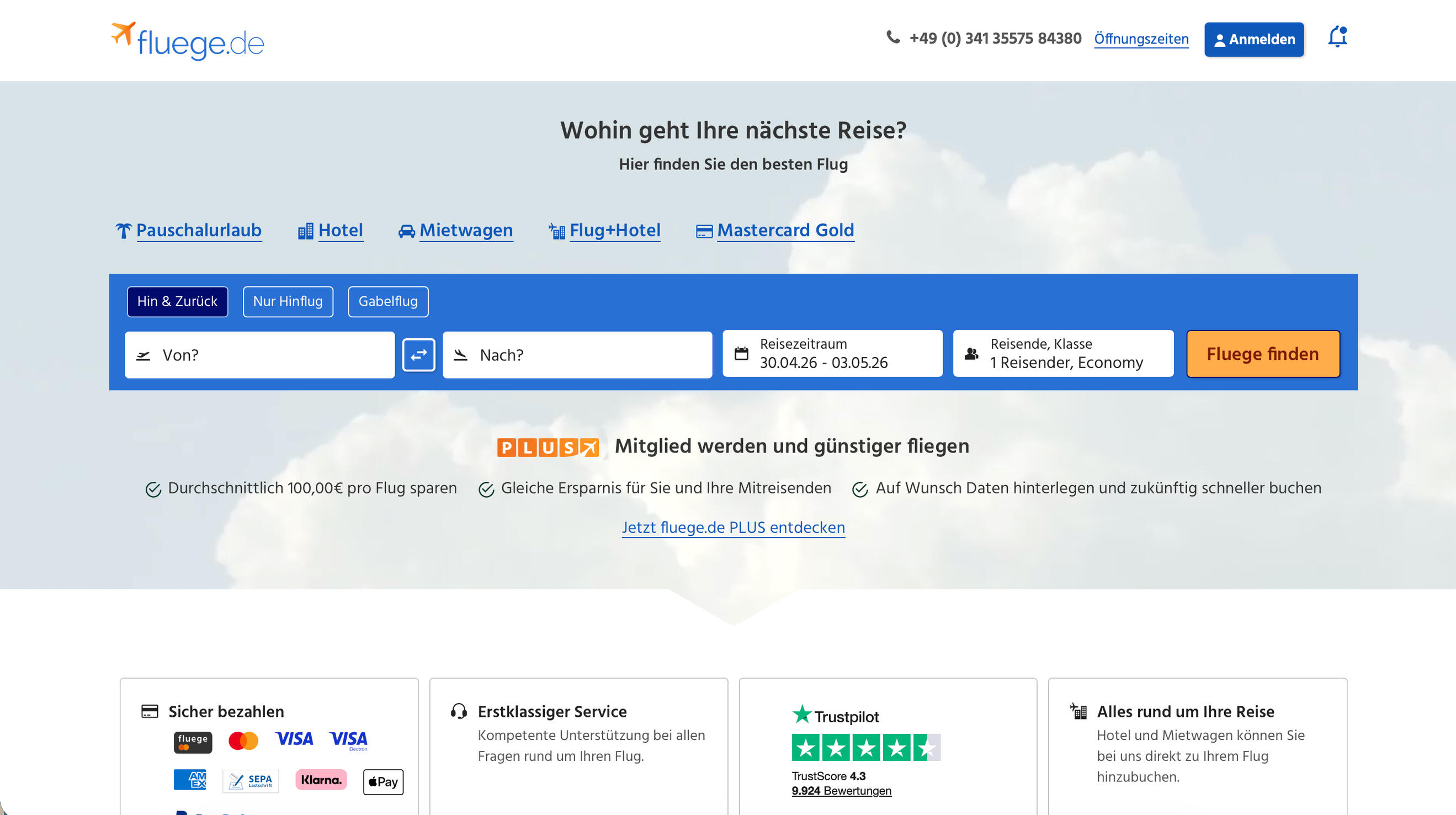Screen dimensions: 1456x815
Task: Click the Mastercard payment logo
Action: tap(243, 741)
